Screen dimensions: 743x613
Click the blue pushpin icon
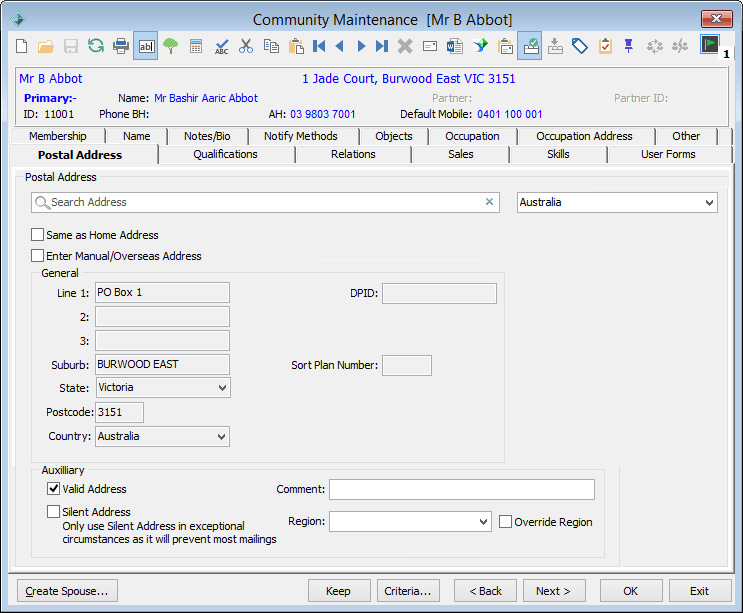[628, 46]
